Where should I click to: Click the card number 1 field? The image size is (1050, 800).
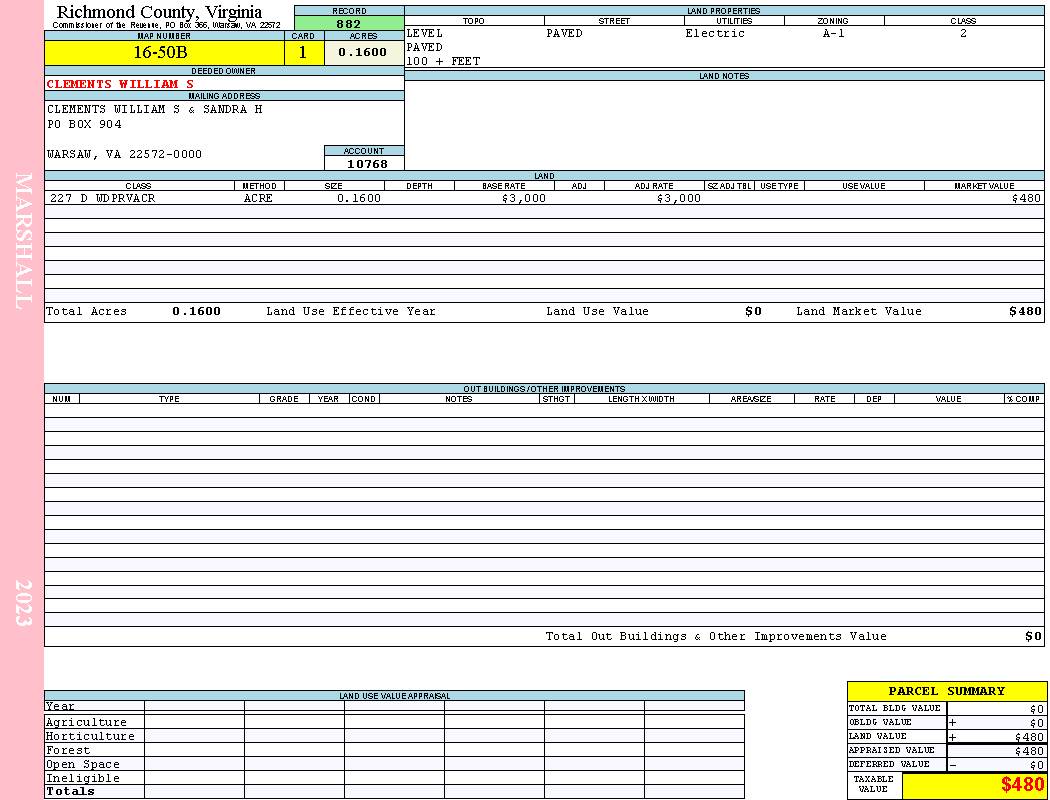(x=303, y=52)
